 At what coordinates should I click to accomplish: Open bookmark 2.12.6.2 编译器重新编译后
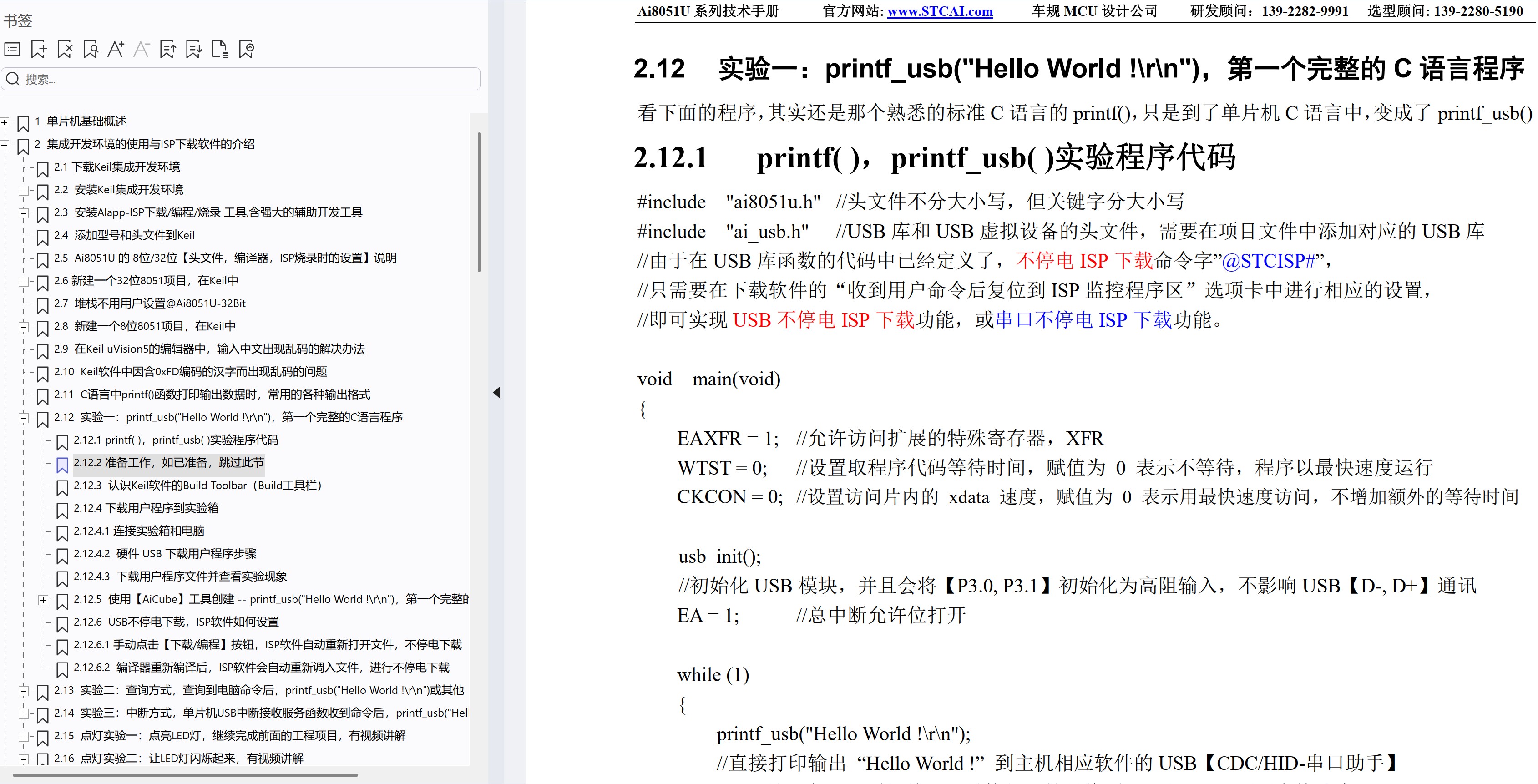pyautogui.click(x=262, y=668)
